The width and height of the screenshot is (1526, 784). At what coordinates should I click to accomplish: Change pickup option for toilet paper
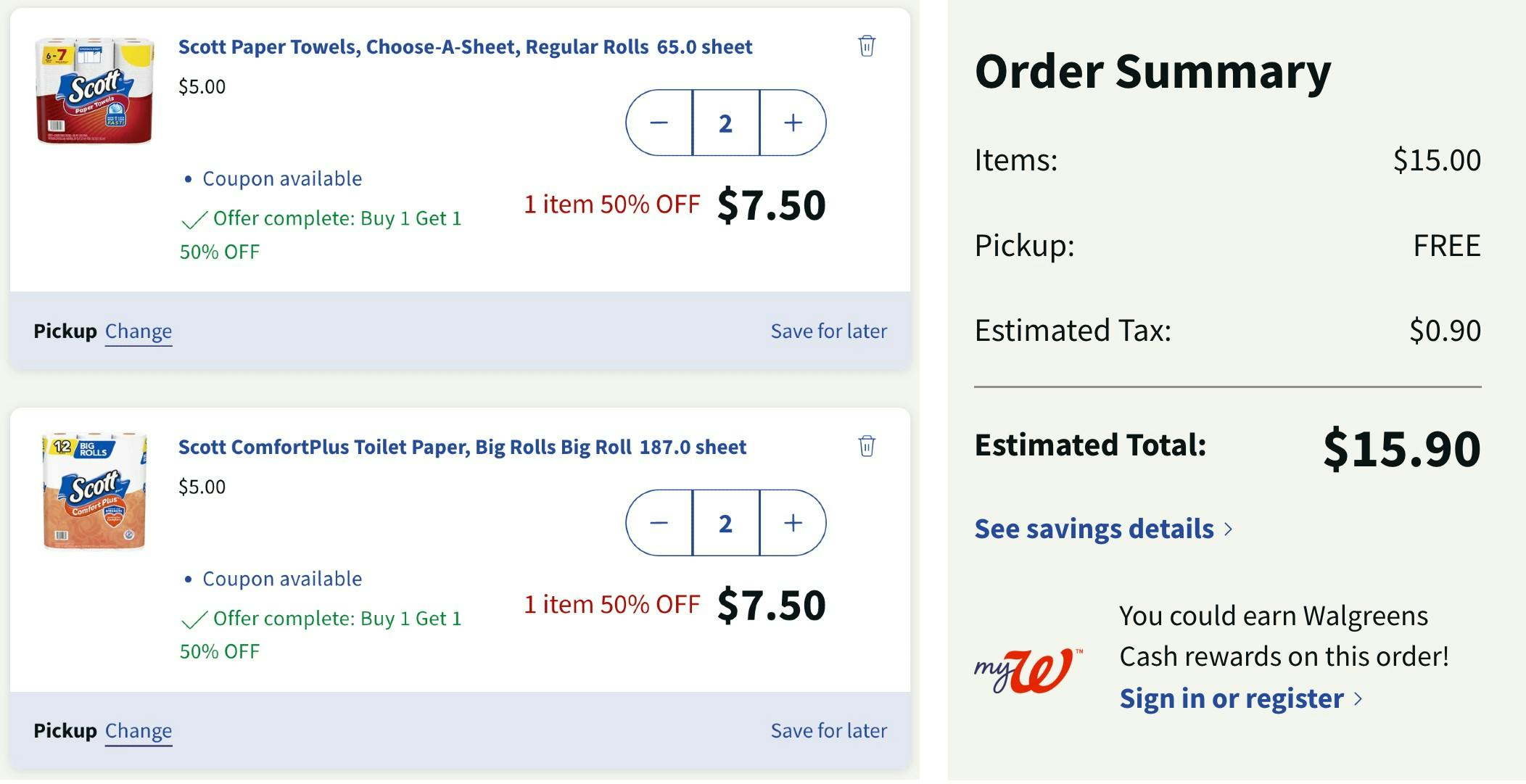[139, 731]
